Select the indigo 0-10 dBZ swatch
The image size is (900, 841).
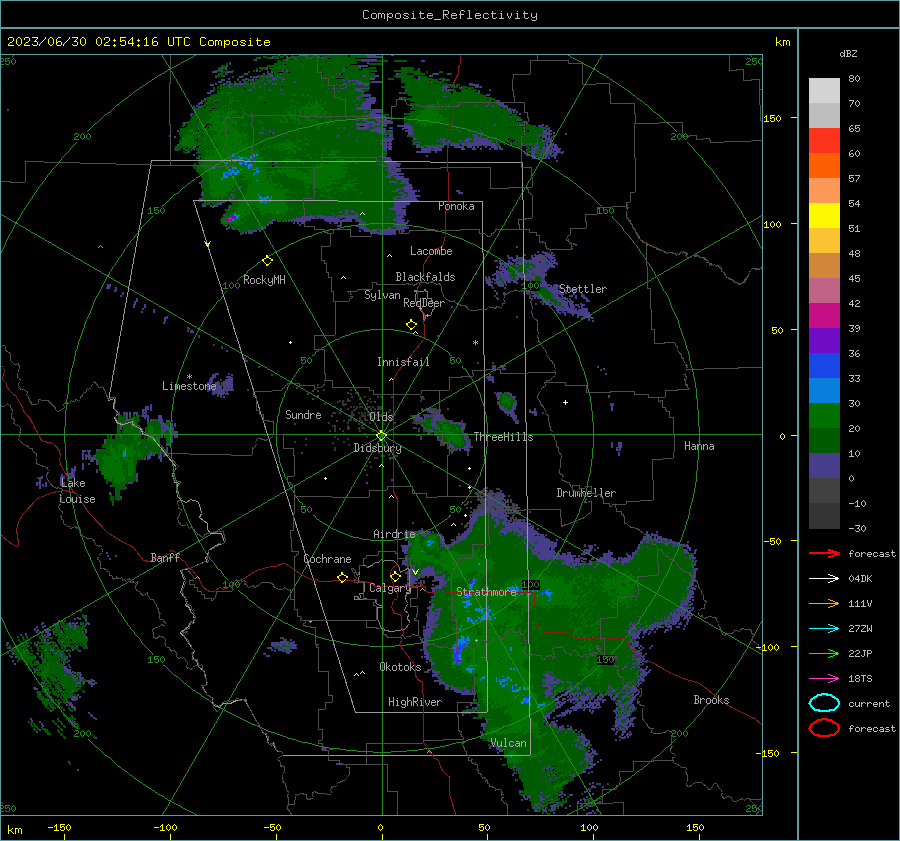[x=824, y=466]
